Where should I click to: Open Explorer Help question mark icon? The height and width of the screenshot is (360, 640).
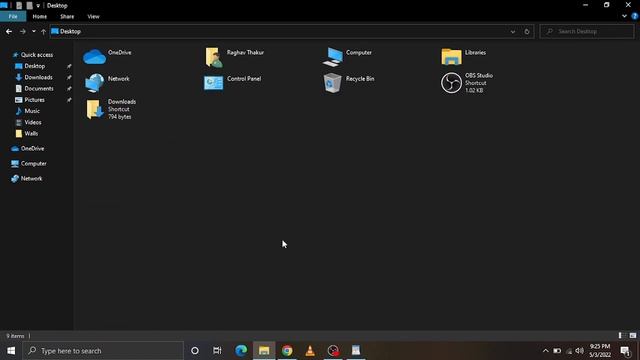pos(634,16)
